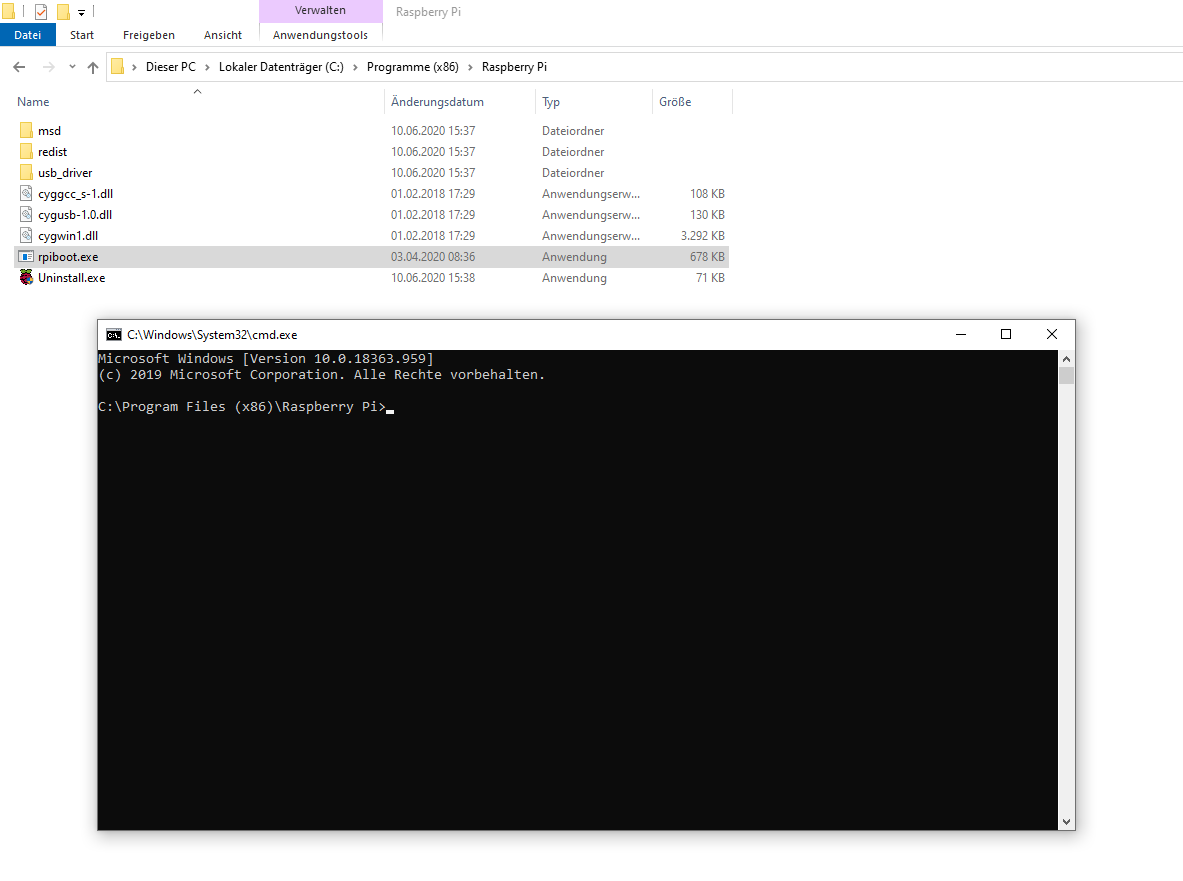Click the Verwalten contextual tab header
Viewport: 1183px width, 881px height.
321,11
